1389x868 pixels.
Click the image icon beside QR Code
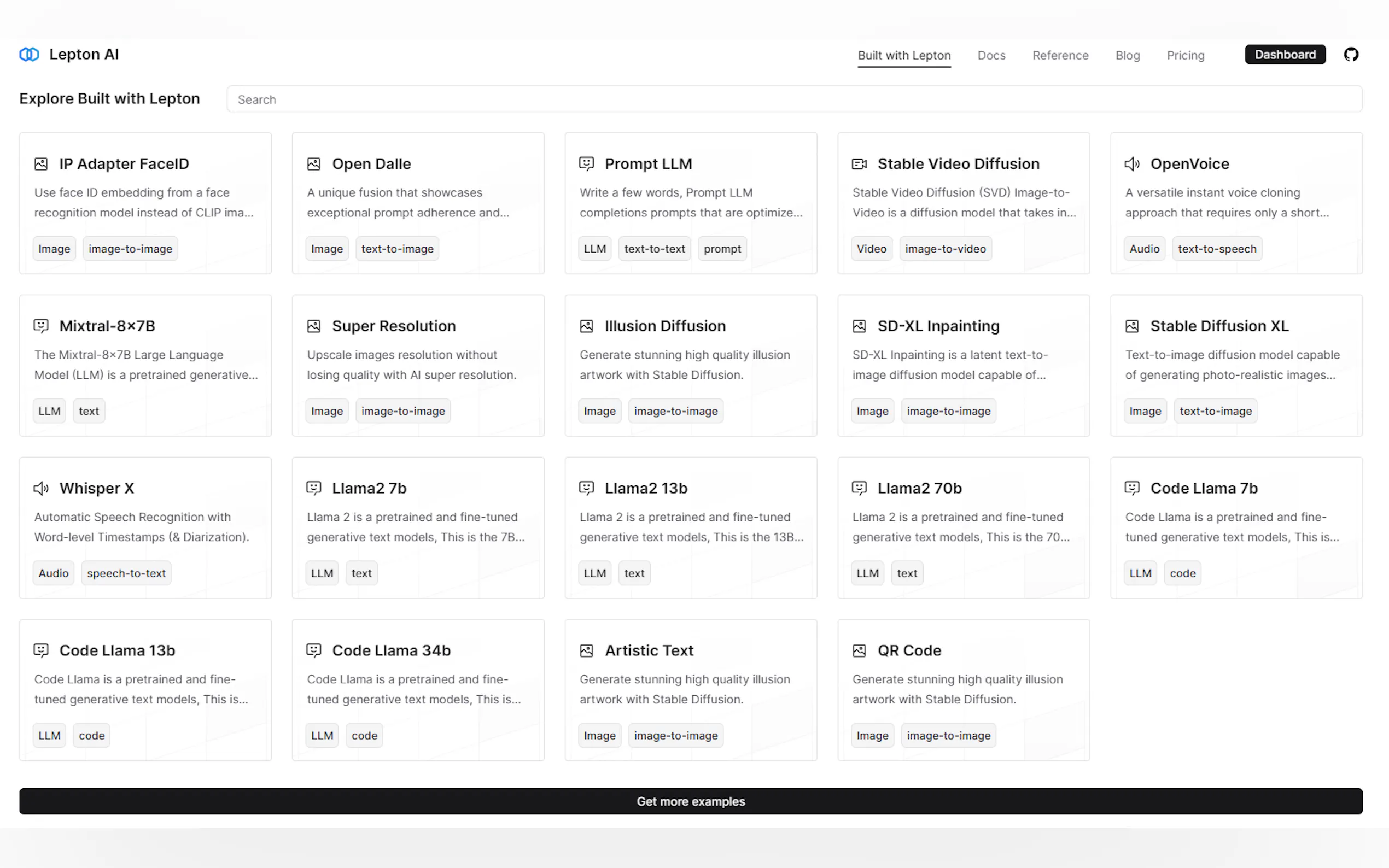pyautogui.click(x=859, y=650)
